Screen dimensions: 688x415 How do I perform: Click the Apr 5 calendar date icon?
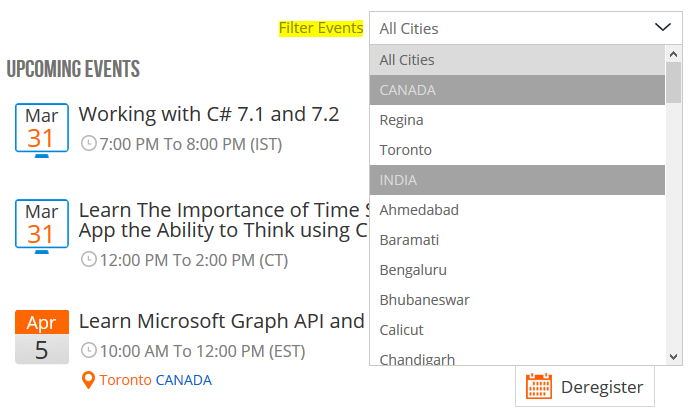click(42, 337)
